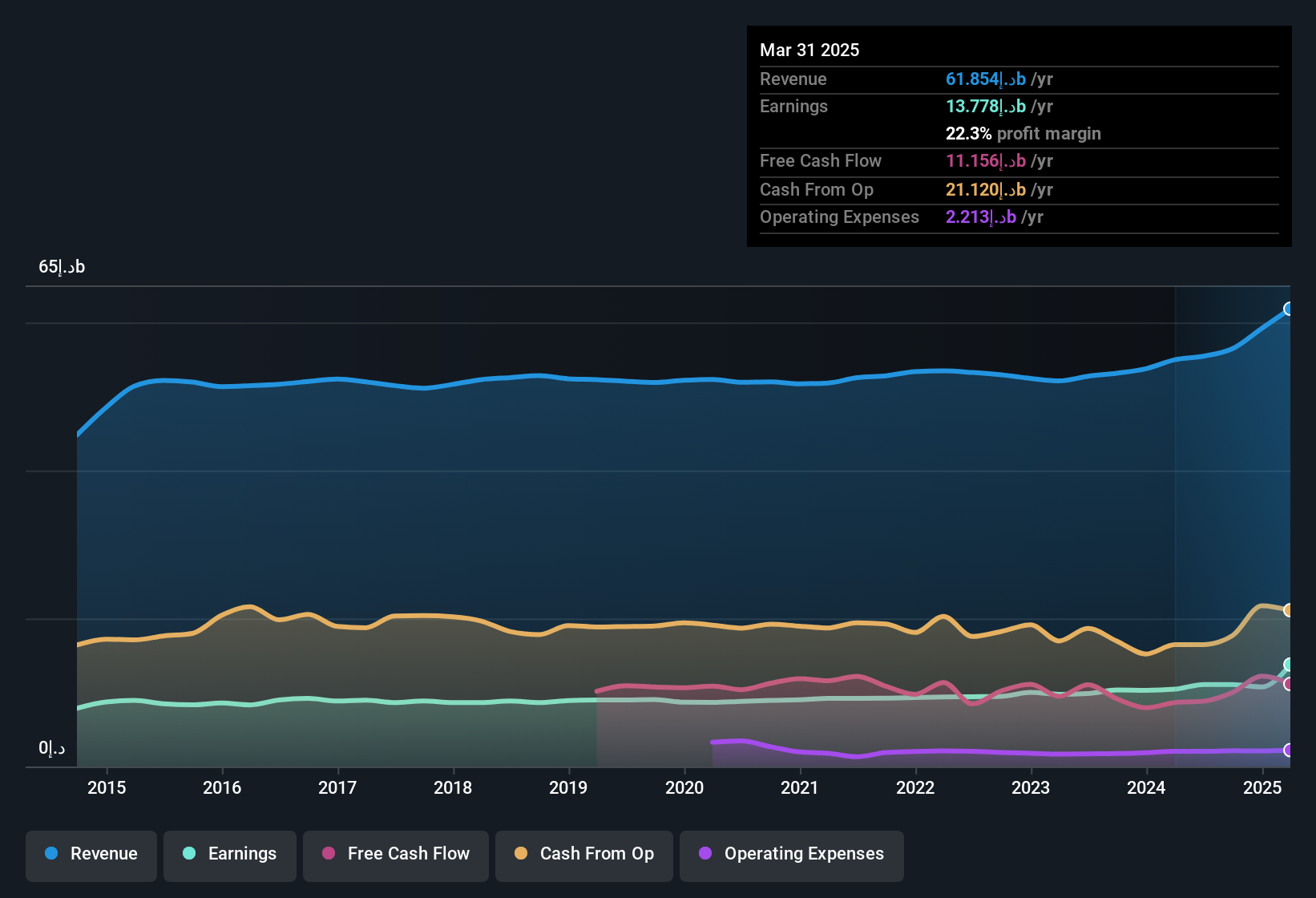Click the 2021 x-axis label
This screenshot has height=898, width=1316.
[800, 787]
